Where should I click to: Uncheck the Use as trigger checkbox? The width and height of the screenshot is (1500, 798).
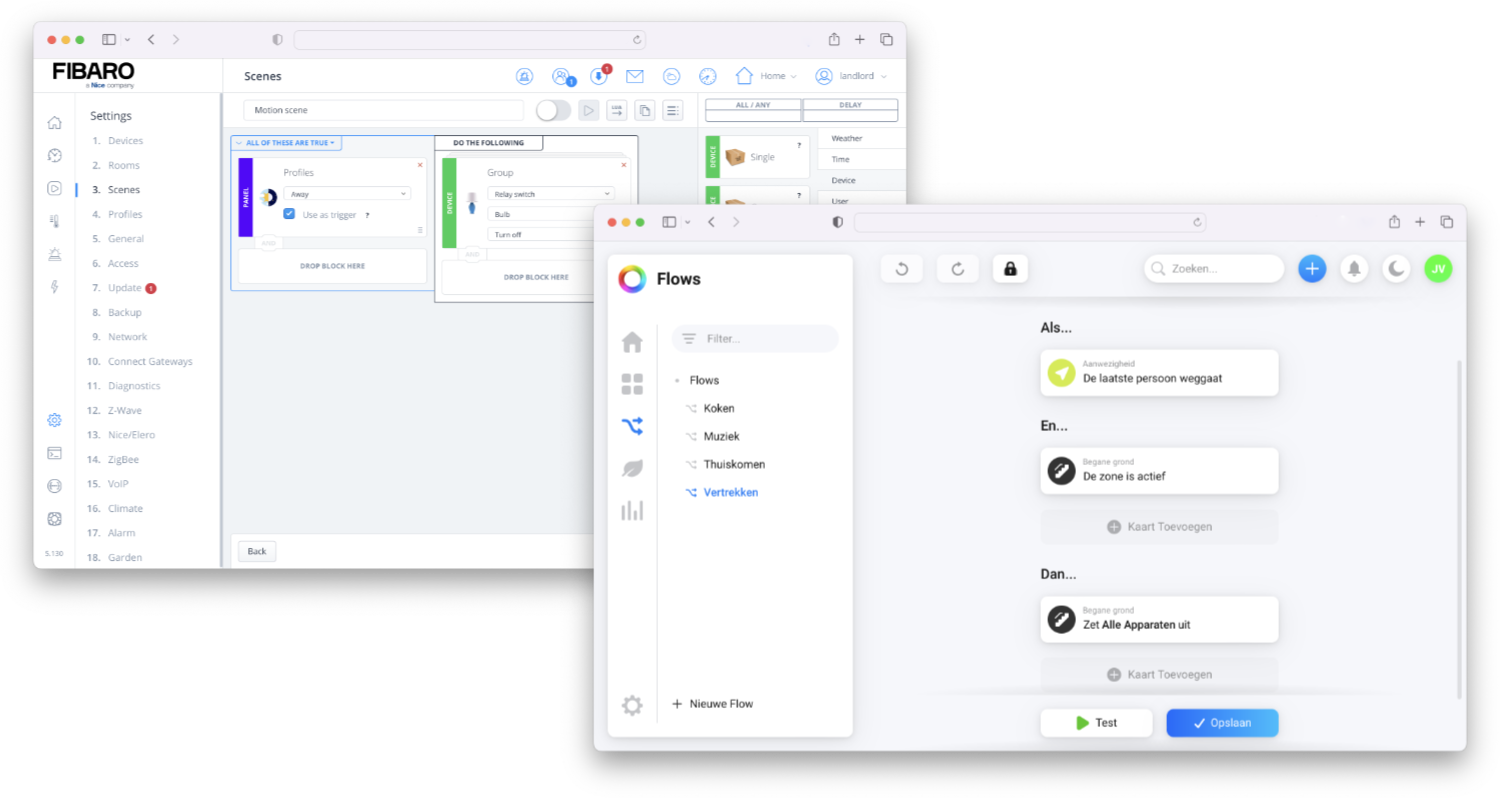289,214
